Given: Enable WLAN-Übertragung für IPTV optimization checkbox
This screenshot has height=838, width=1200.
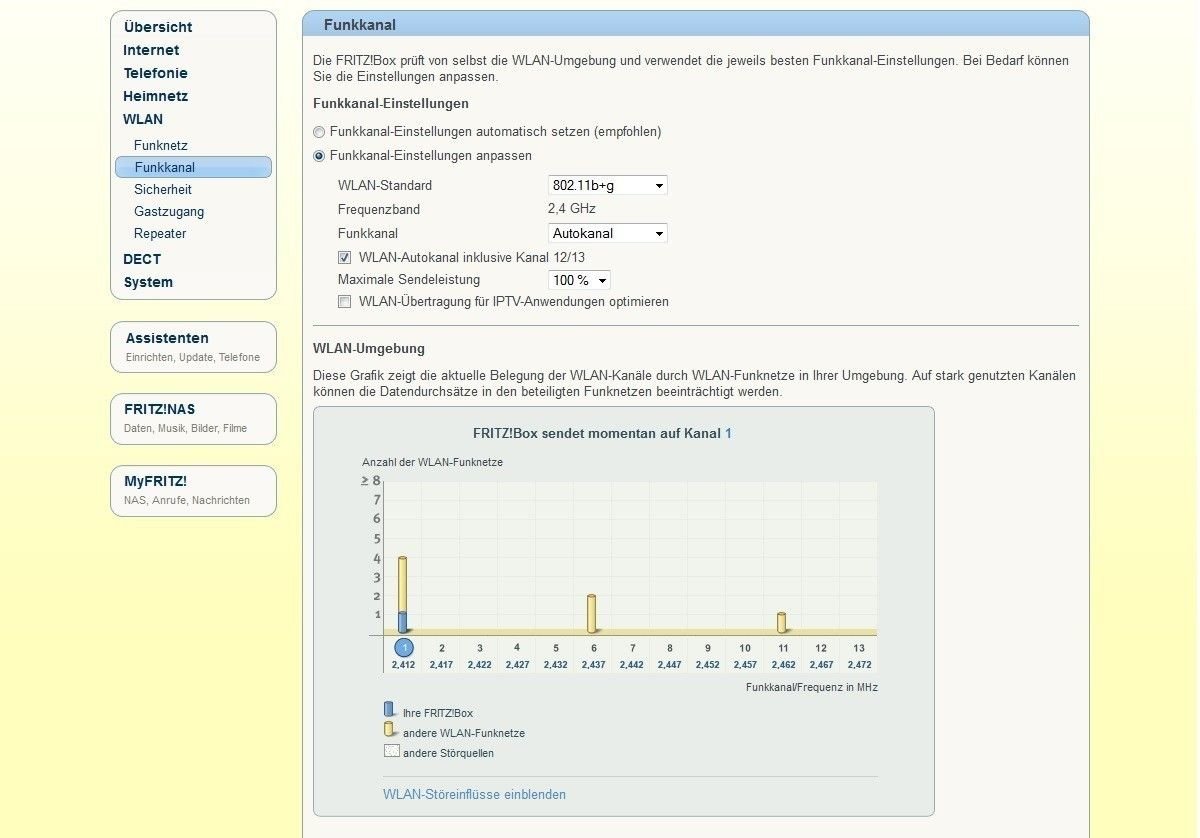Looking at the screenshot, I should tap(345, 301).
